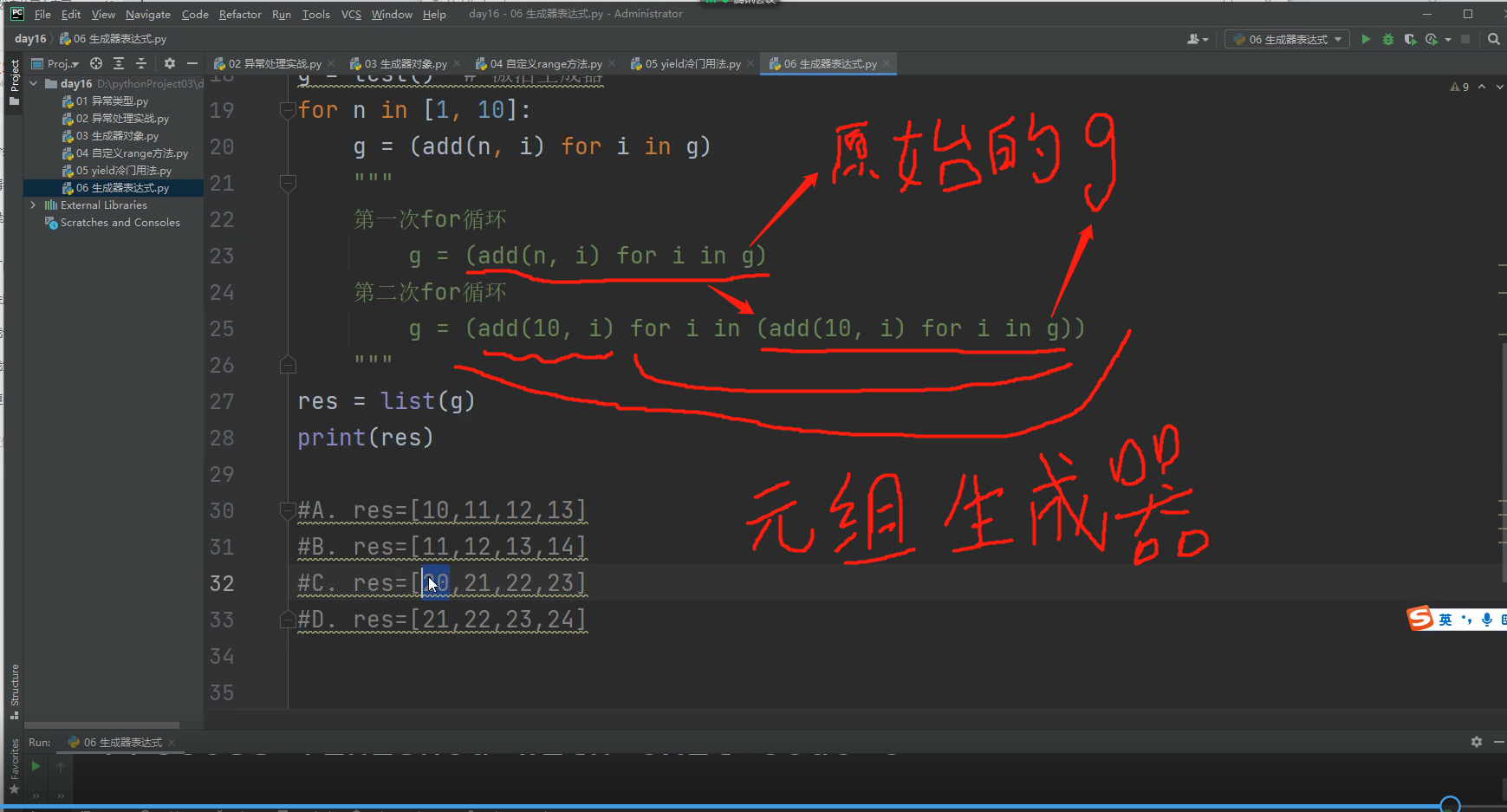
Task: Open the VCS menu
Action: tap(351, 14)
